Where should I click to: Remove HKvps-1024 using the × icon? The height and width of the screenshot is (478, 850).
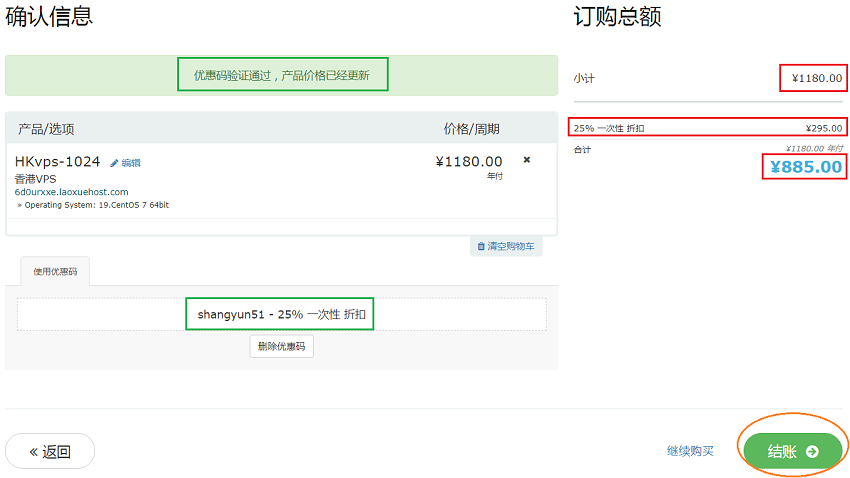point(527,160)
